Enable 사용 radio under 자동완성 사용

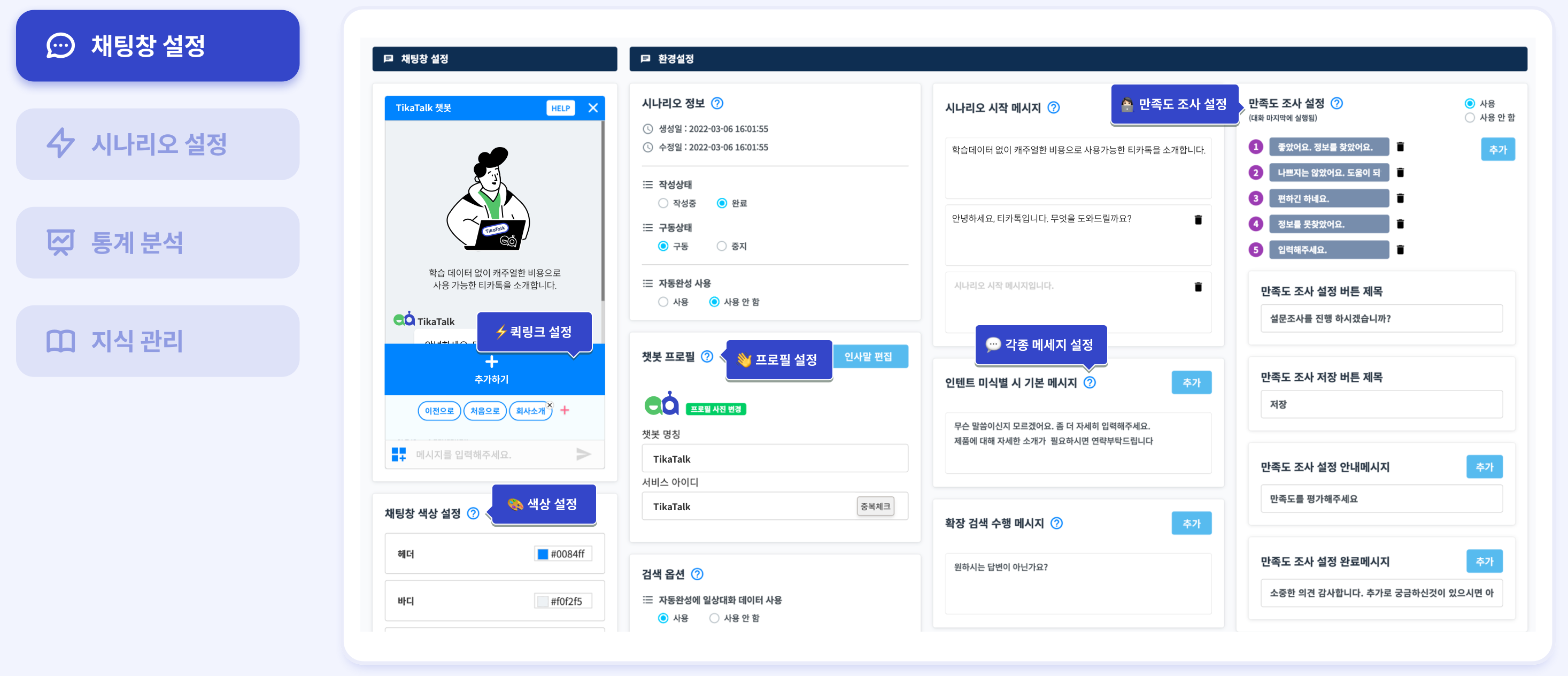pyautogui.click(x=663, y=302)
